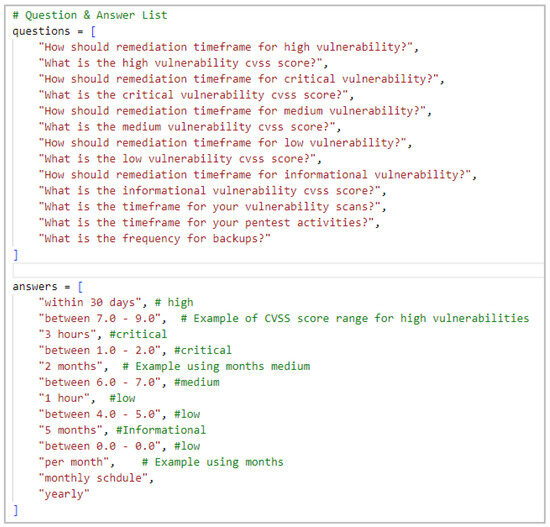This screenshot has width=550, height=527.
Task: Click the '2 months' answer string
Action: click(71, 366)
